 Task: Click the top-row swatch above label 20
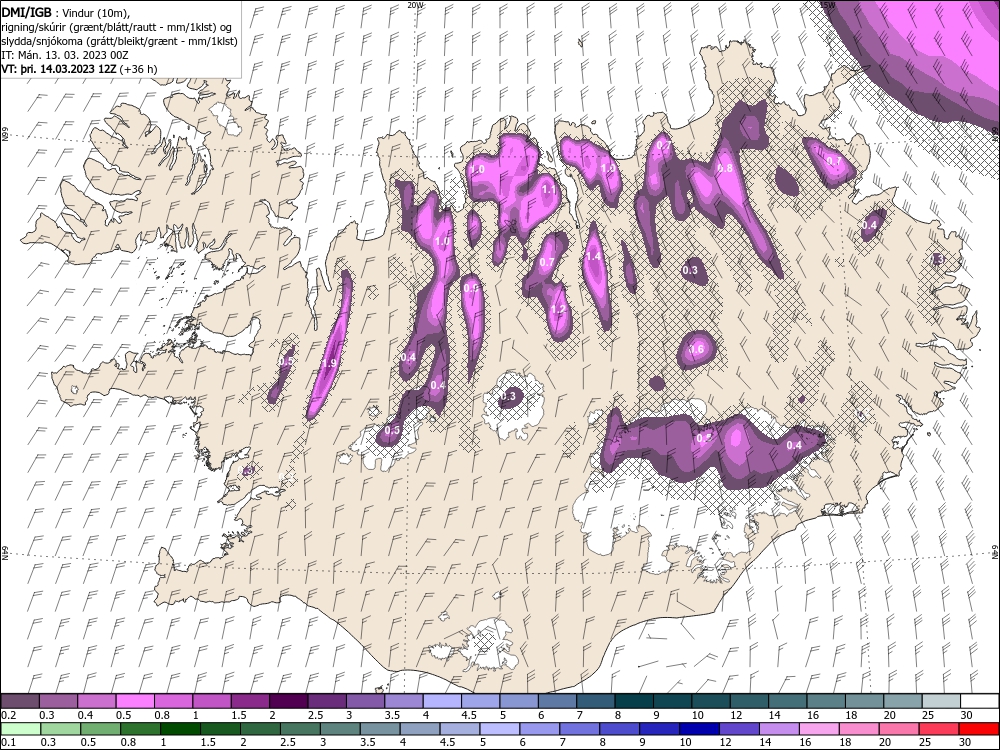(x=903, y=701)
